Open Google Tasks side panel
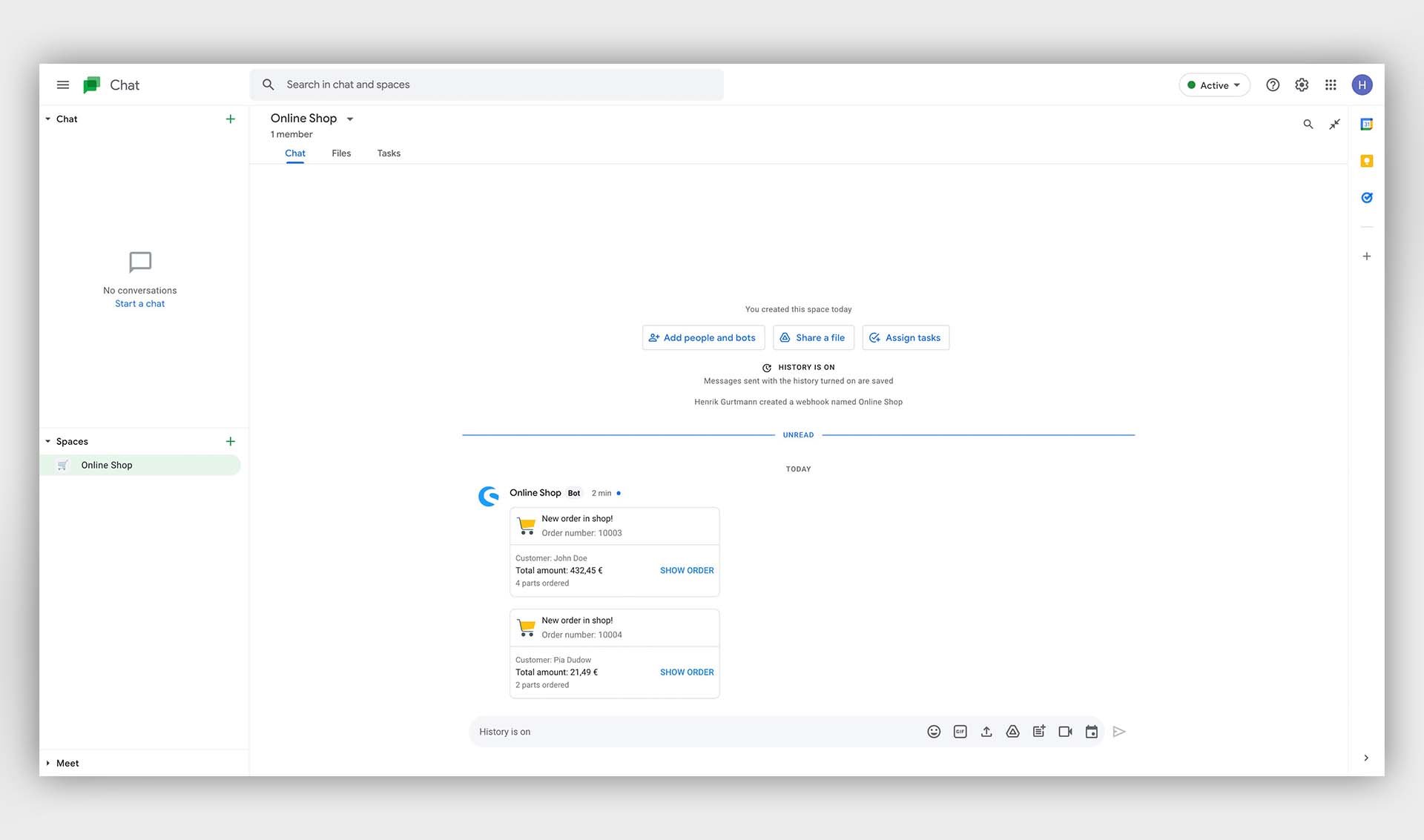 pos(1366,197)
